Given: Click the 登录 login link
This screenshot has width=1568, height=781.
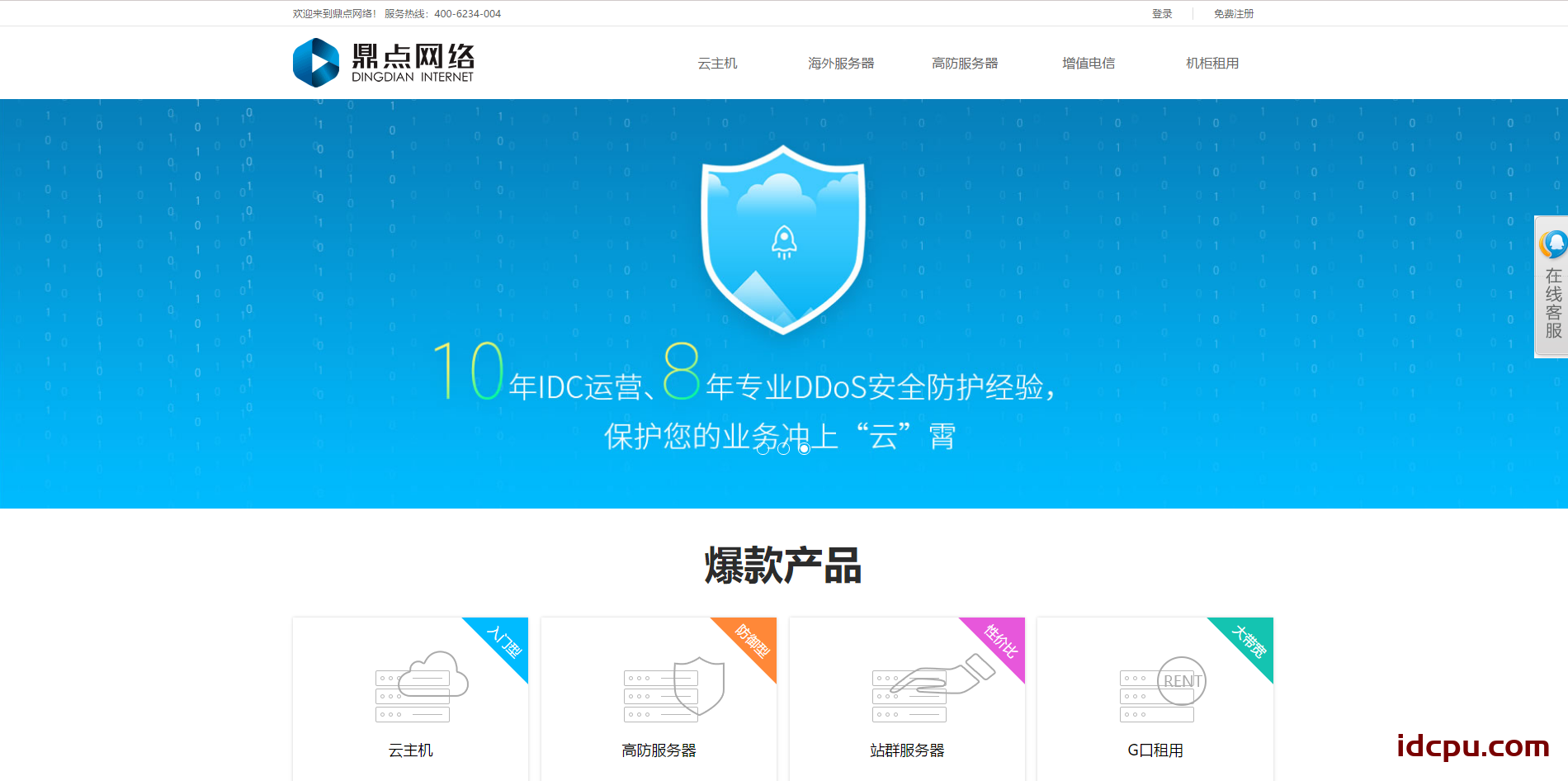Looking at the screenshot, I should click(1162, 14).
